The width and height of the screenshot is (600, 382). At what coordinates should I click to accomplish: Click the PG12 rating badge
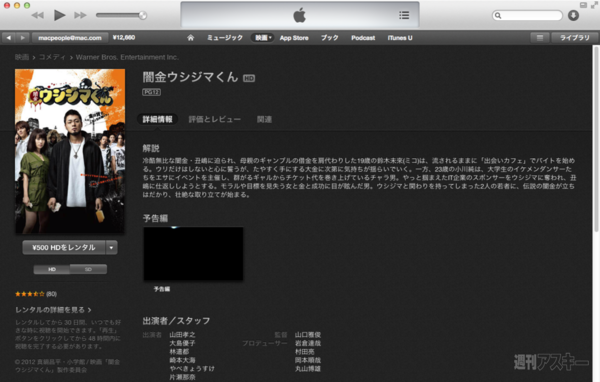pos(152,92)
